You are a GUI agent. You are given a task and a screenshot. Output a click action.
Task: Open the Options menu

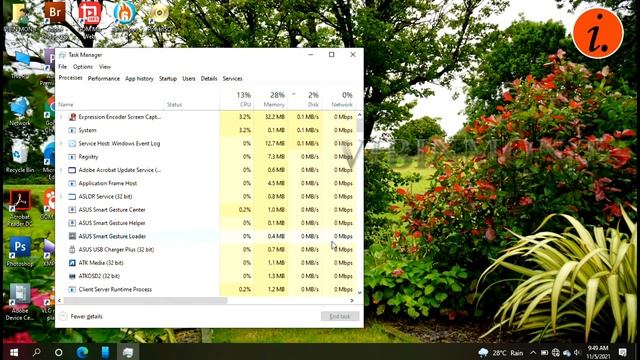tap(83, 67)
